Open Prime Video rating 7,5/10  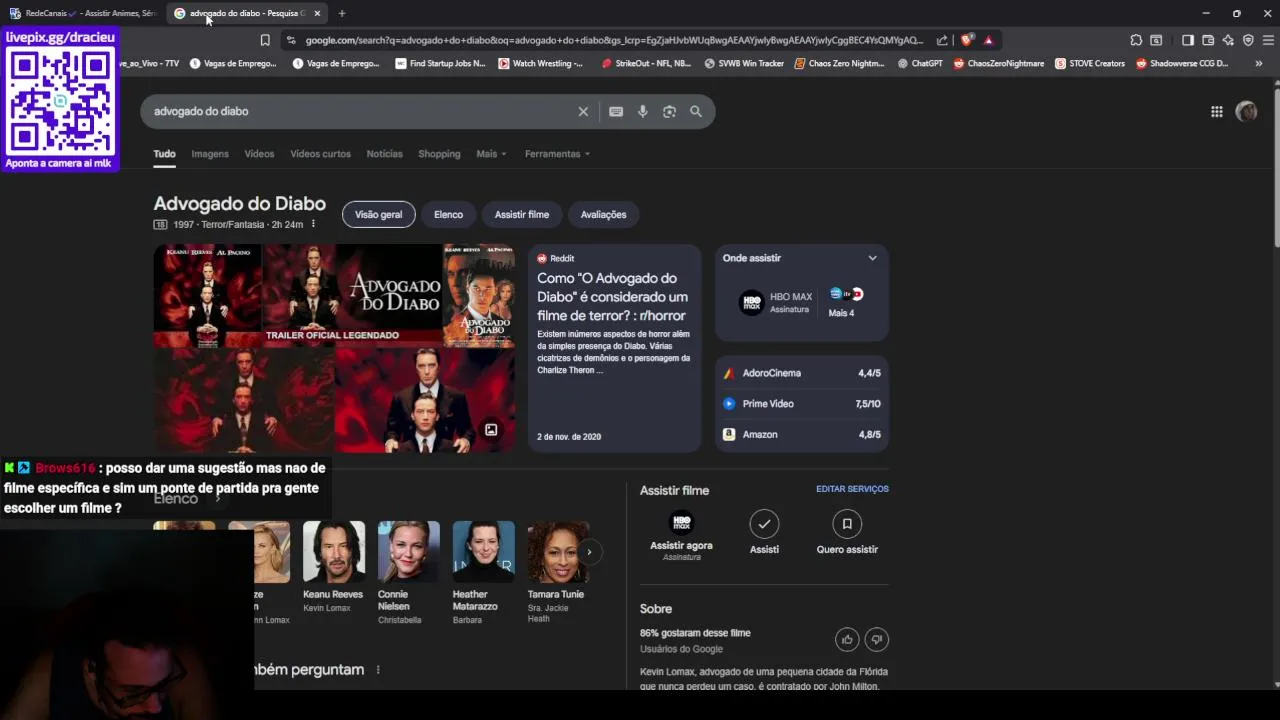(802, 404)
